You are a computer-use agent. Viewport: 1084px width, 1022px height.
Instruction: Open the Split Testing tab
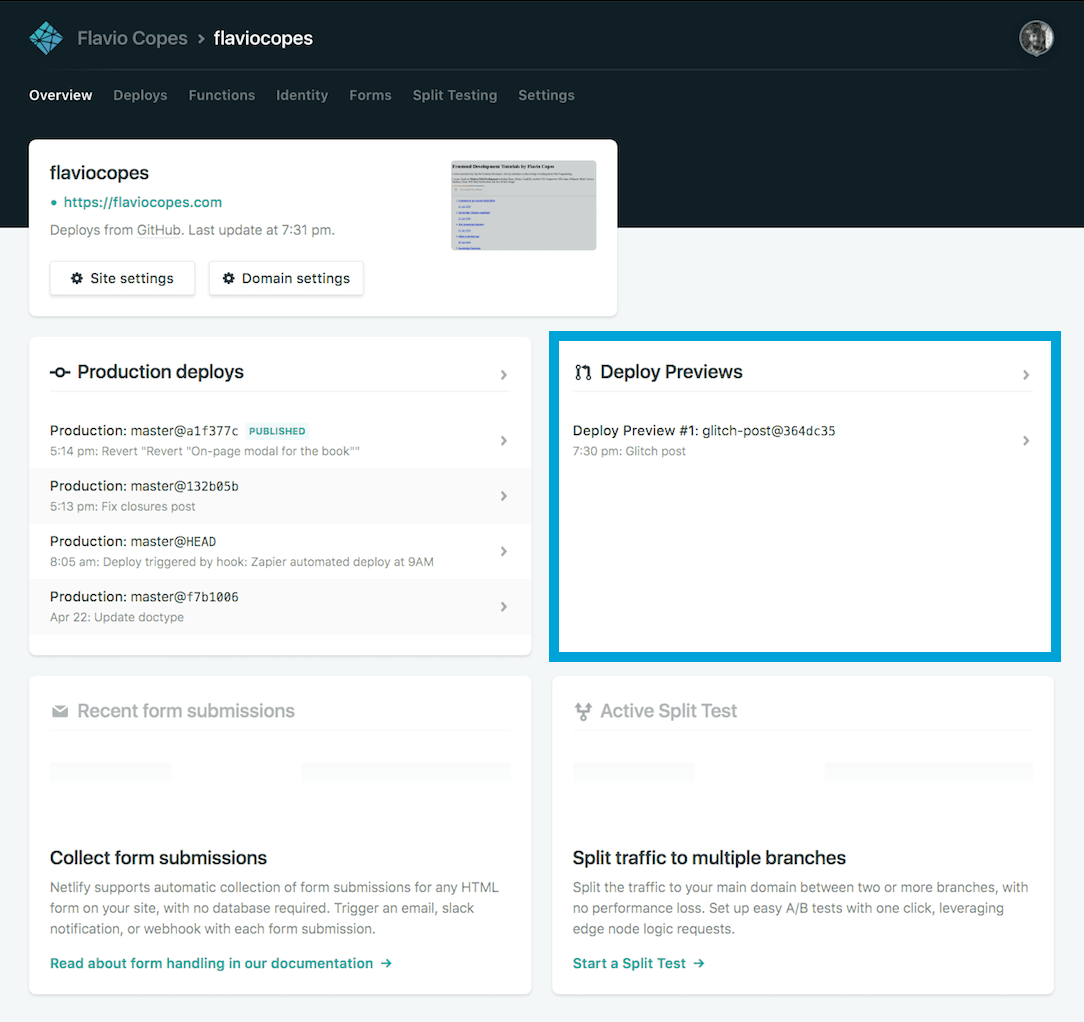tap(455, 95)
